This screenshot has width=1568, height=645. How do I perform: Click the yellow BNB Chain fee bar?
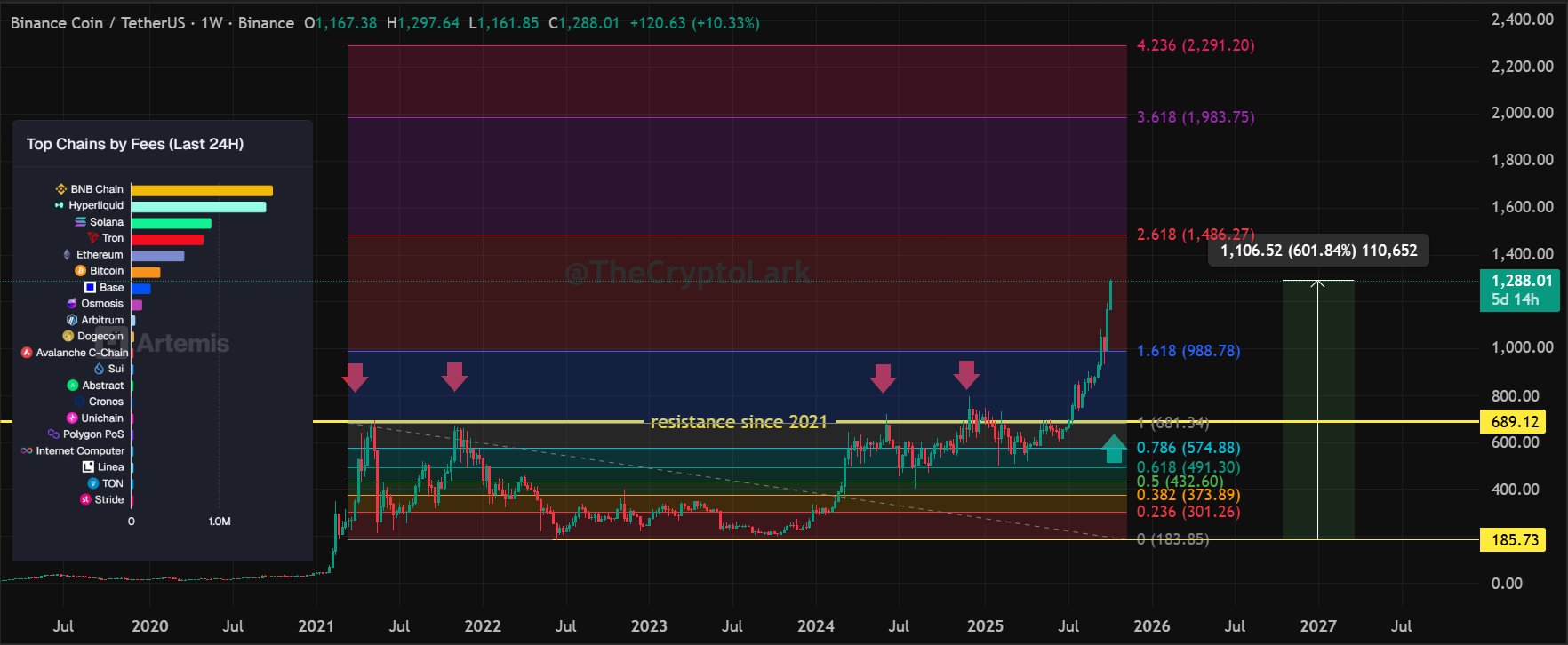click(202, 190)
